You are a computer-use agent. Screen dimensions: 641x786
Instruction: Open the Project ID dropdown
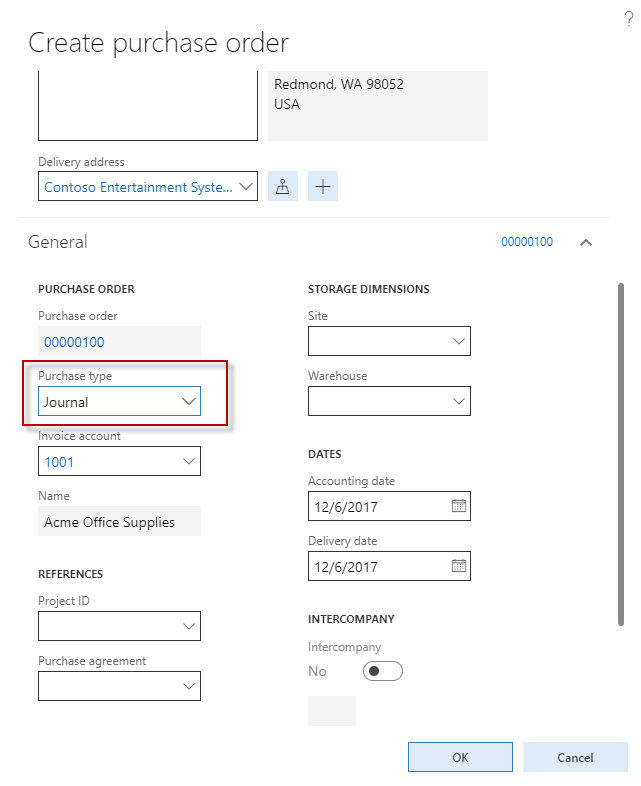pos(189,627)
